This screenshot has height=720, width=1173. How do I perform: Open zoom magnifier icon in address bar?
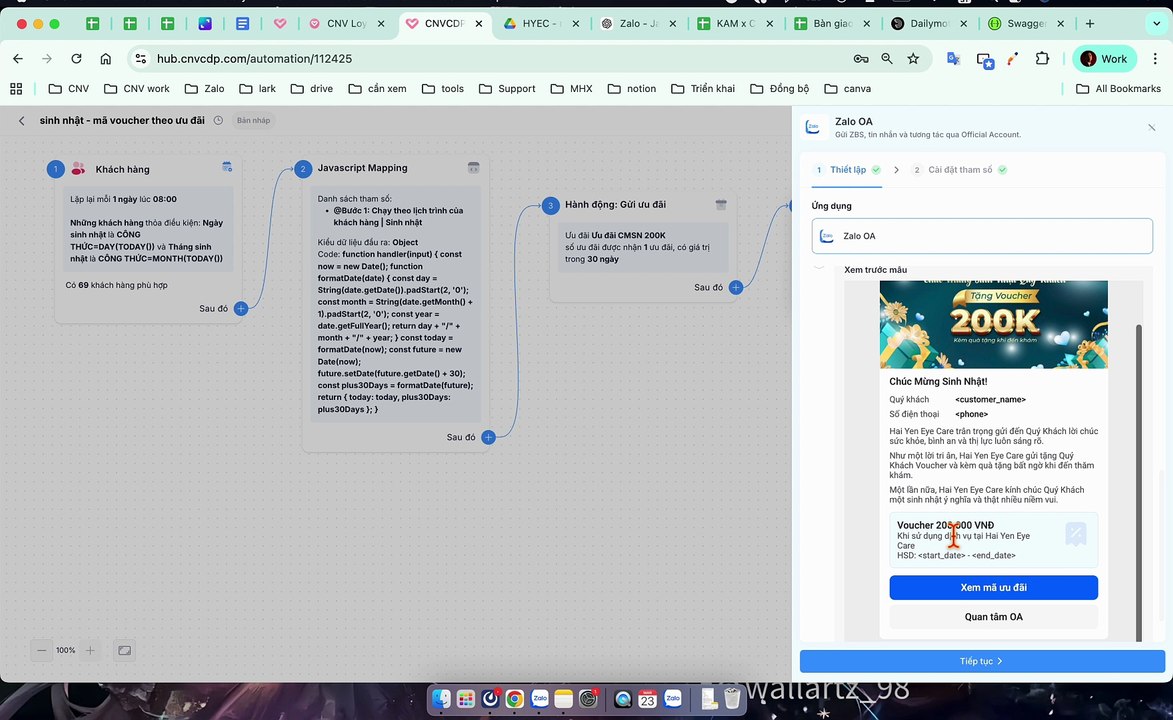(887, 58)
